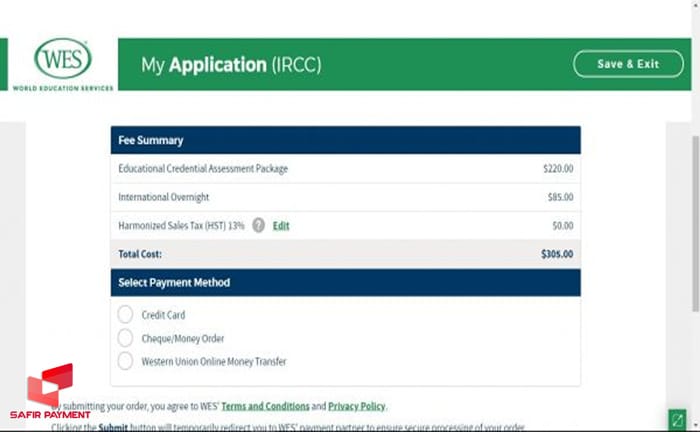Click the WES globe logo
The image size is (700, 432).
[x=62, y=59]
